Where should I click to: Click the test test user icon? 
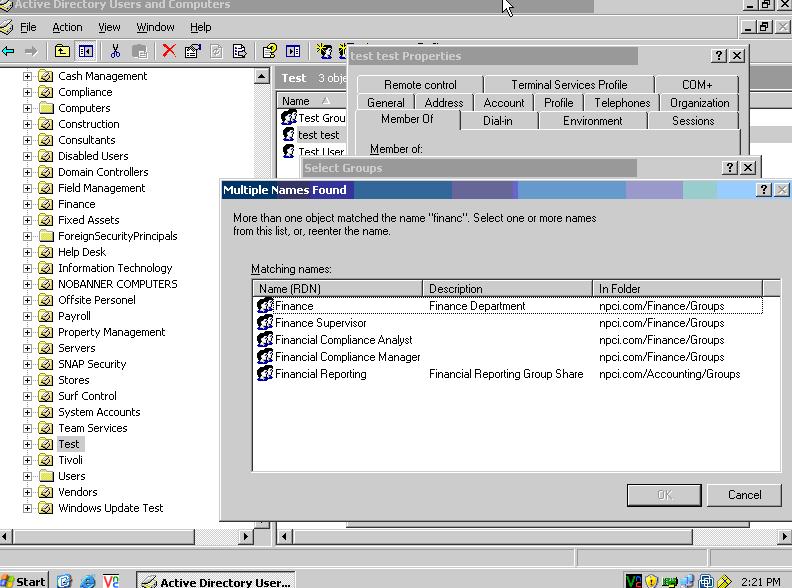(289, 134)
